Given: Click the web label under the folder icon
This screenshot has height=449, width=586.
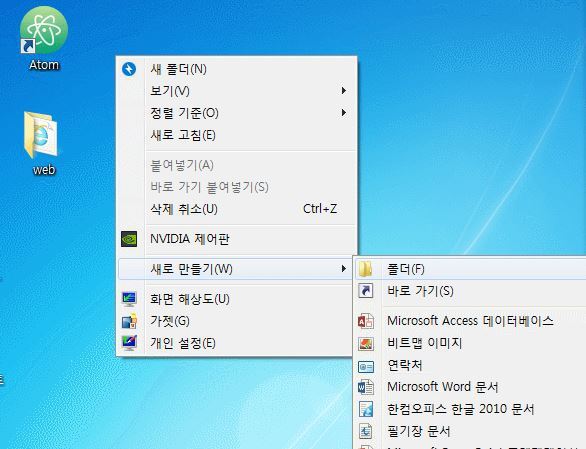Looking at the screenshot, I should pos(44,170).
